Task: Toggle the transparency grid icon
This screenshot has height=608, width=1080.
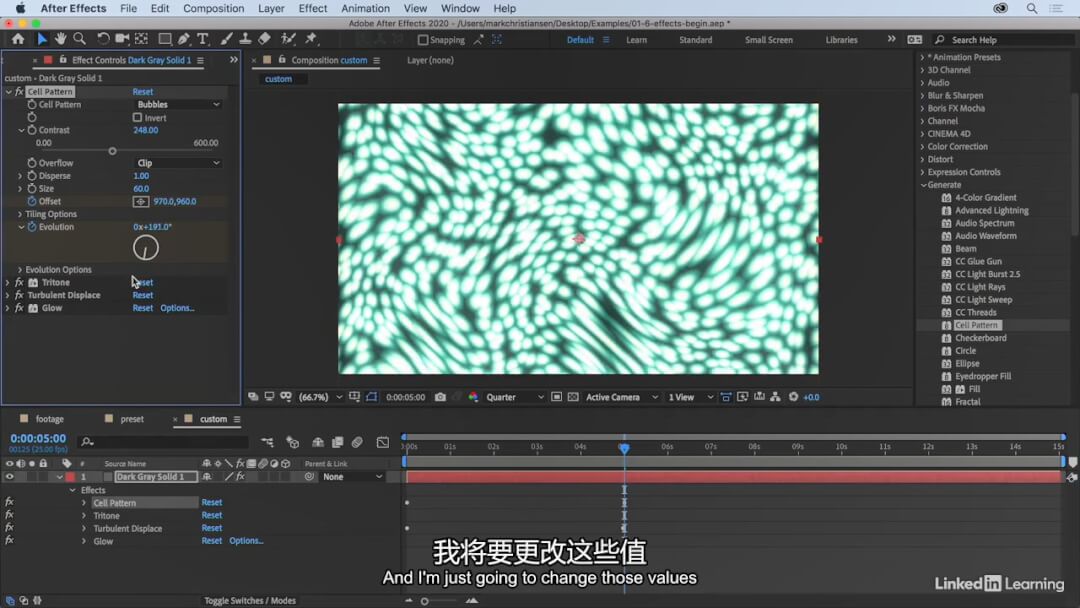Action: [x=573, y=397]
